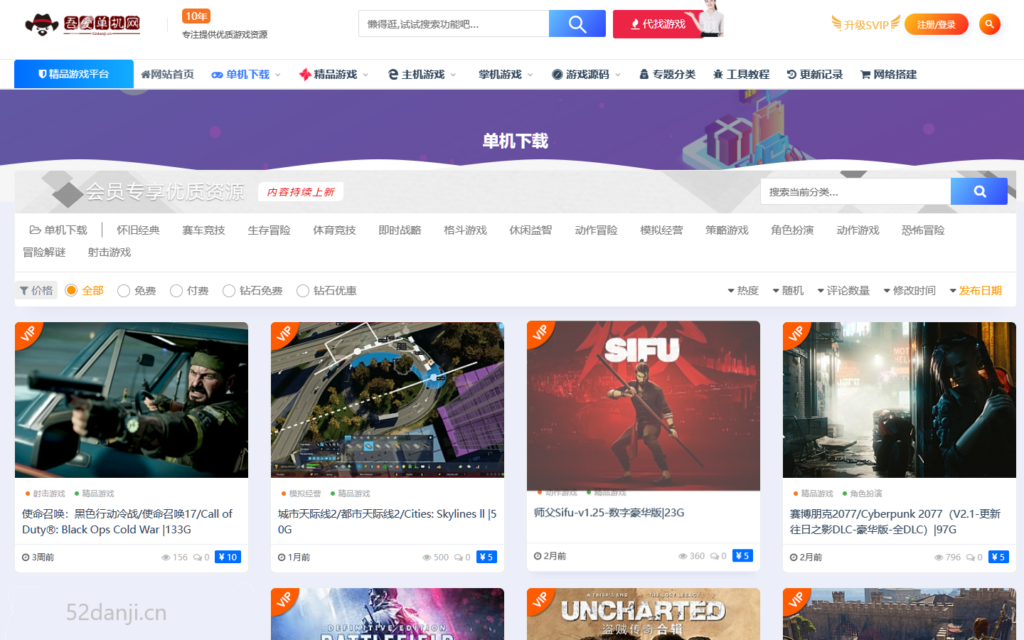Click the orange round search icon top right
Viewport: 1024px width, 640px height.
pyautogui.click(x=989, y=24)
